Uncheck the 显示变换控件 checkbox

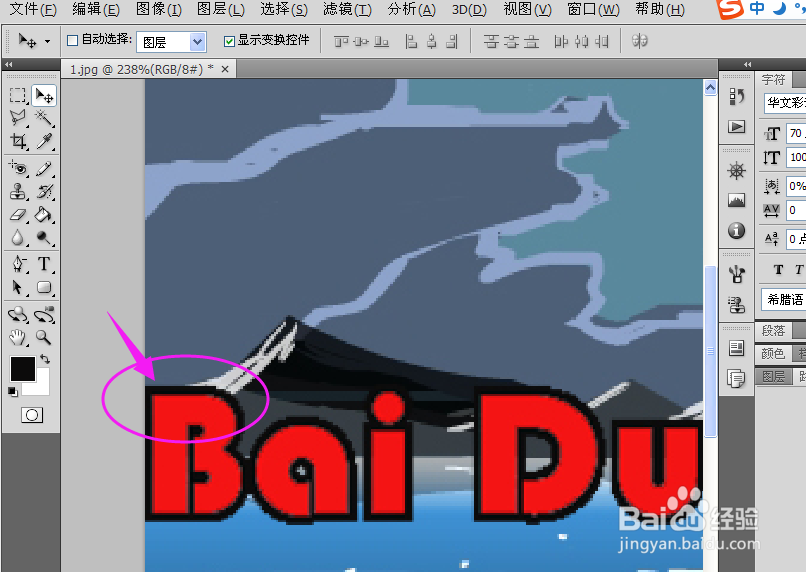229,41
